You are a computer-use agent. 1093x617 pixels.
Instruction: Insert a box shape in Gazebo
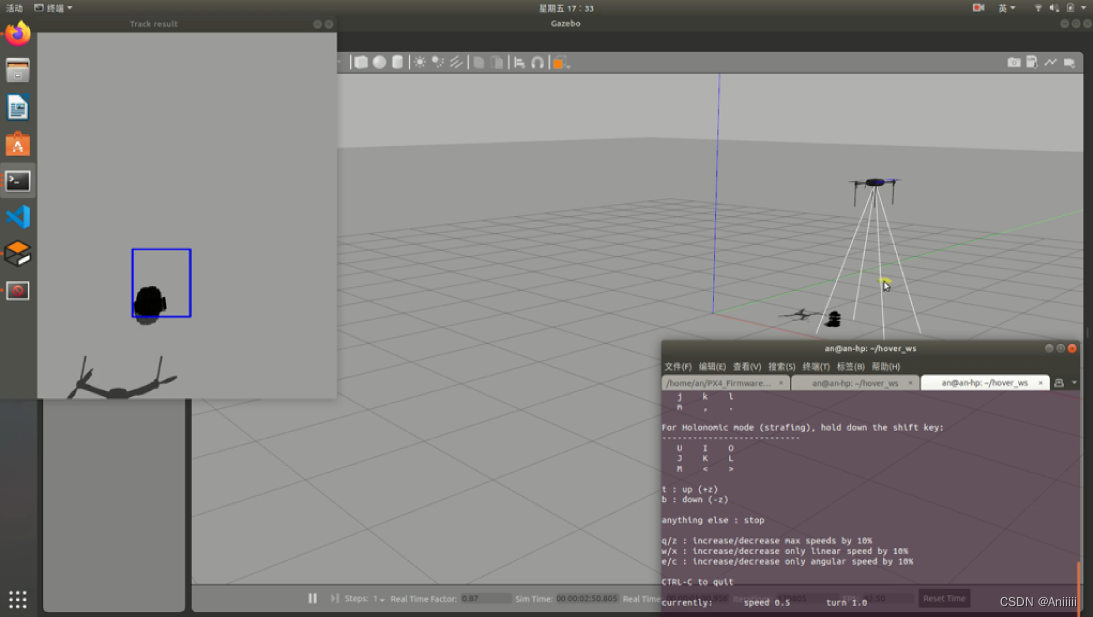coord(361,62)
